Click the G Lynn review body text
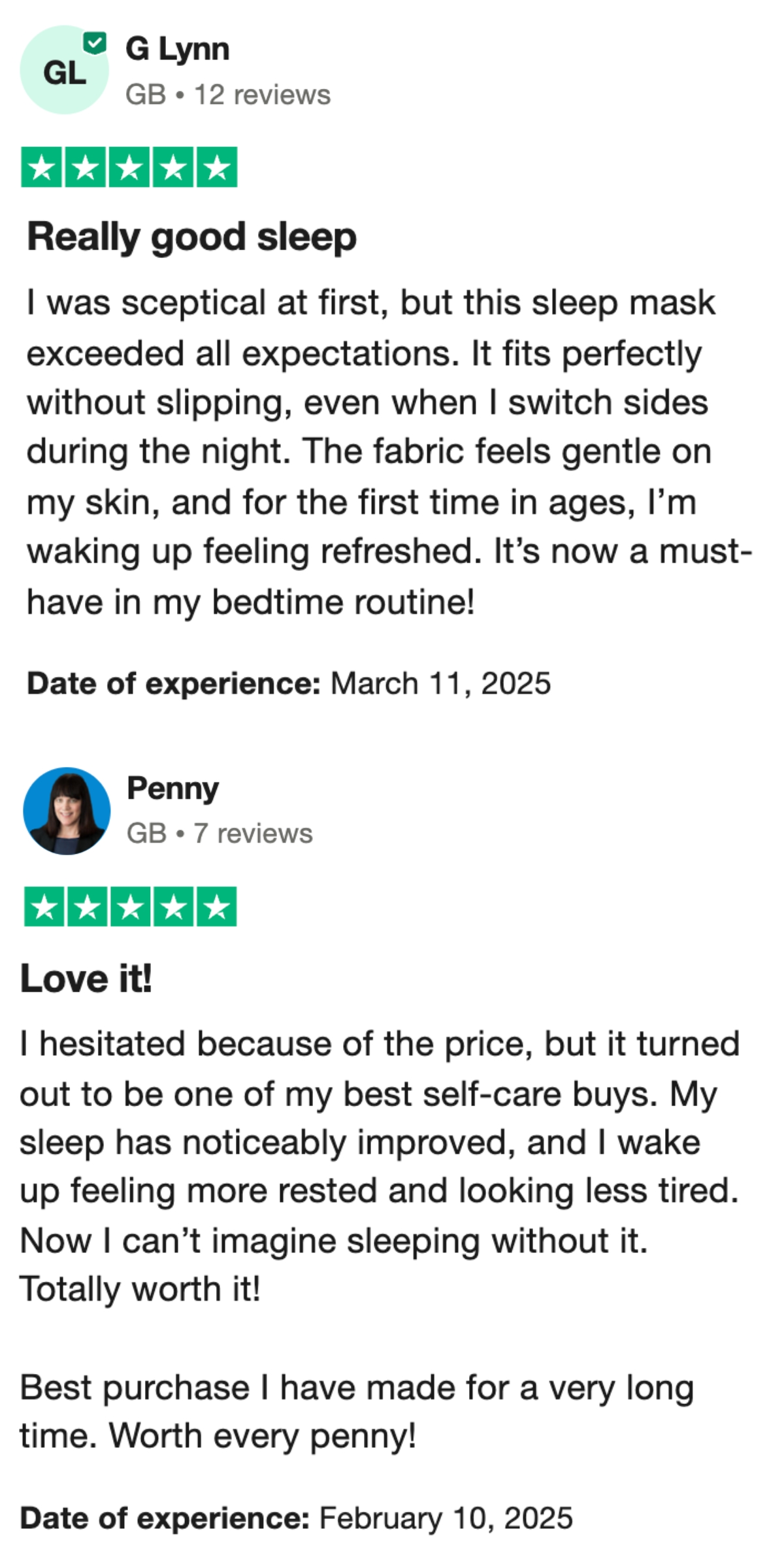Viewport: 784px width, 1568px height. (390, 452)
